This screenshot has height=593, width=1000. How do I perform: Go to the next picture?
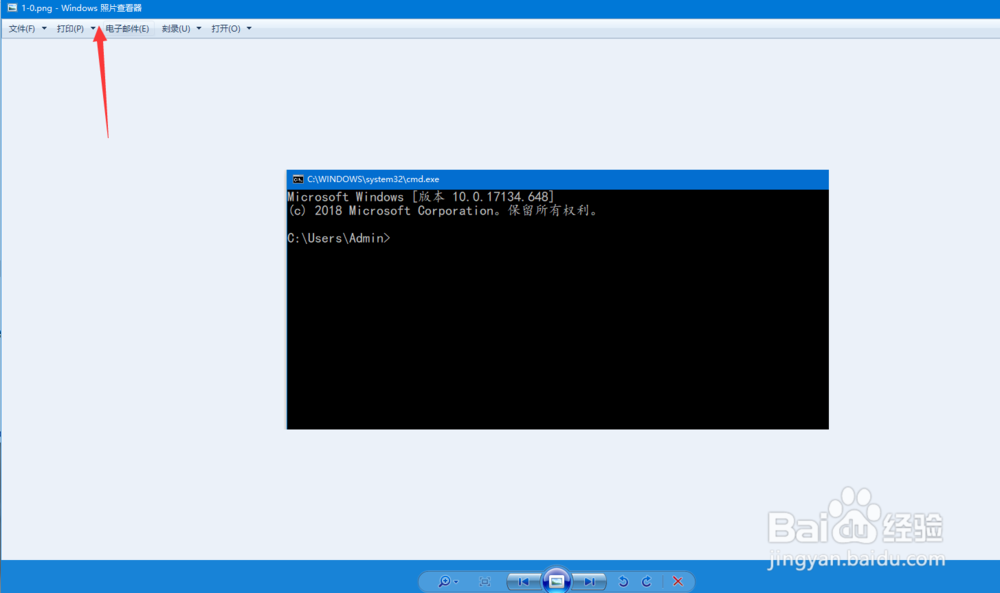coord(589,582)
